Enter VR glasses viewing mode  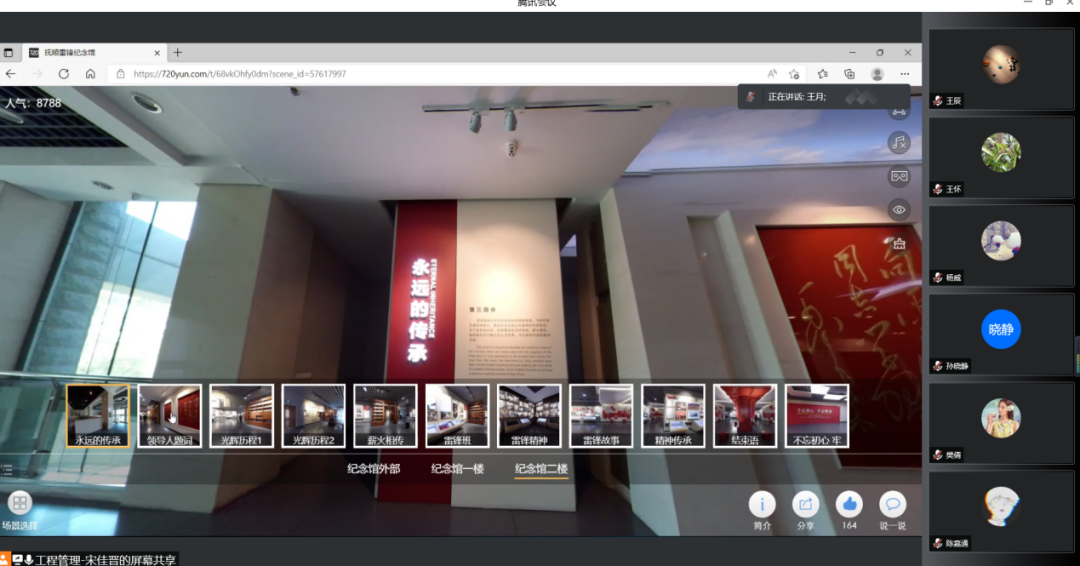(898, 176)
